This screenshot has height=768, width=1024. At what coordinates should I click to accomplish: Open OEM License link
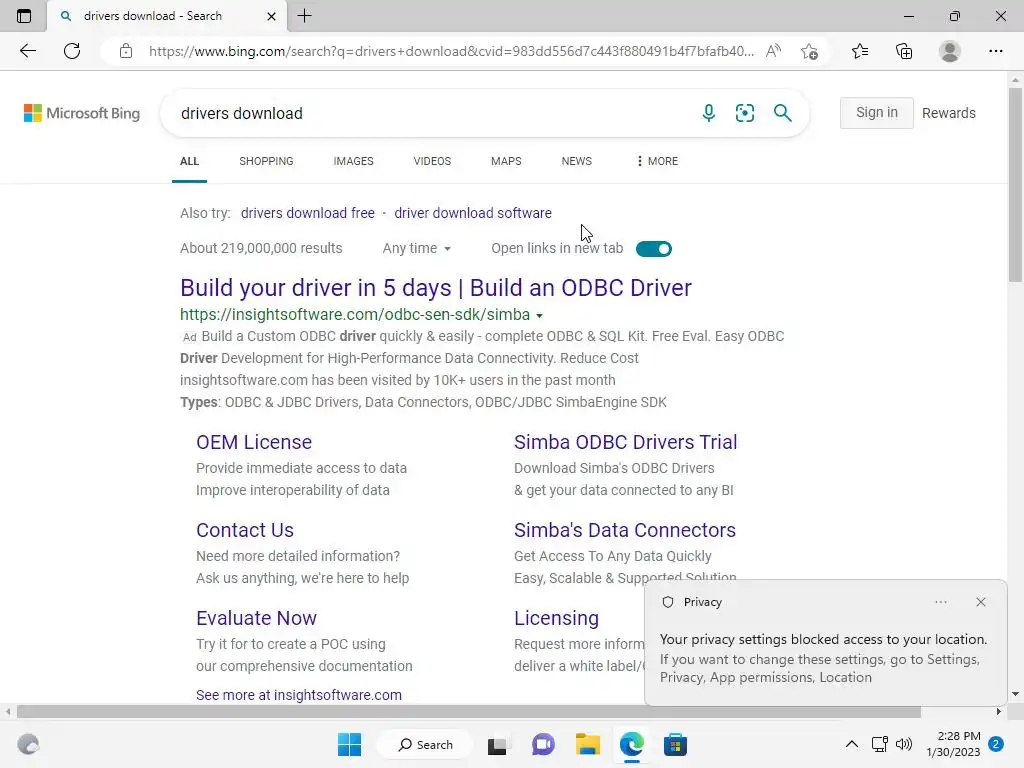click(x=254, y=442)
